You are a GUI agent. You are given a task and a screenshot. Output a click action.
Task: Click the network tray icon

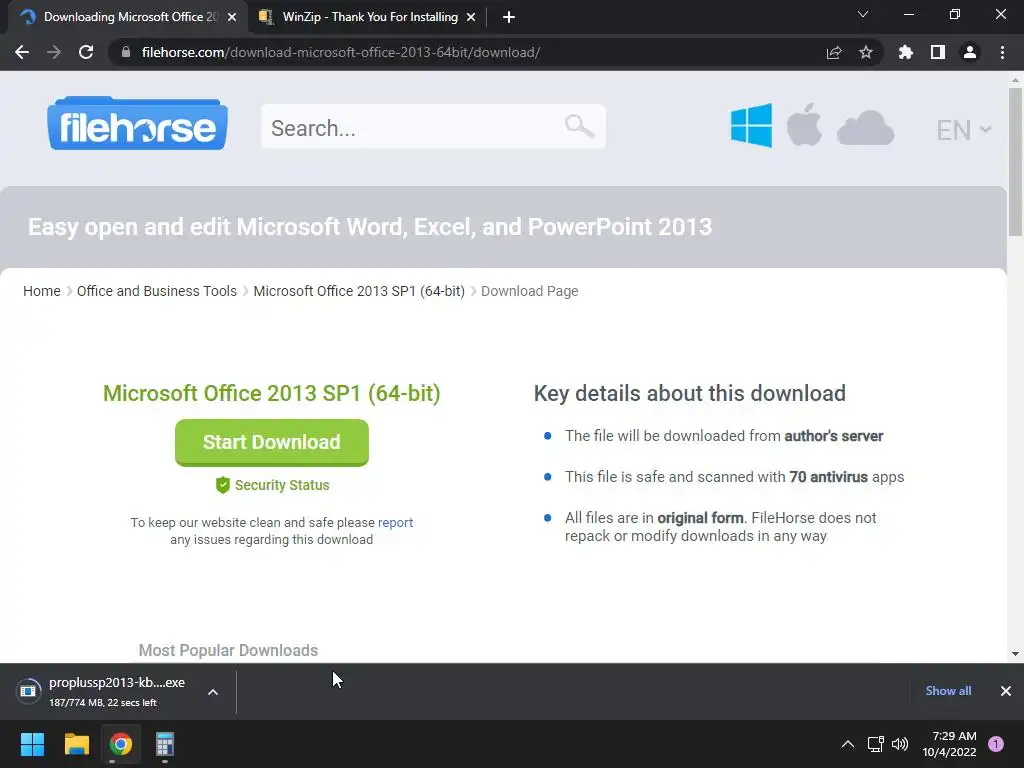875,744
